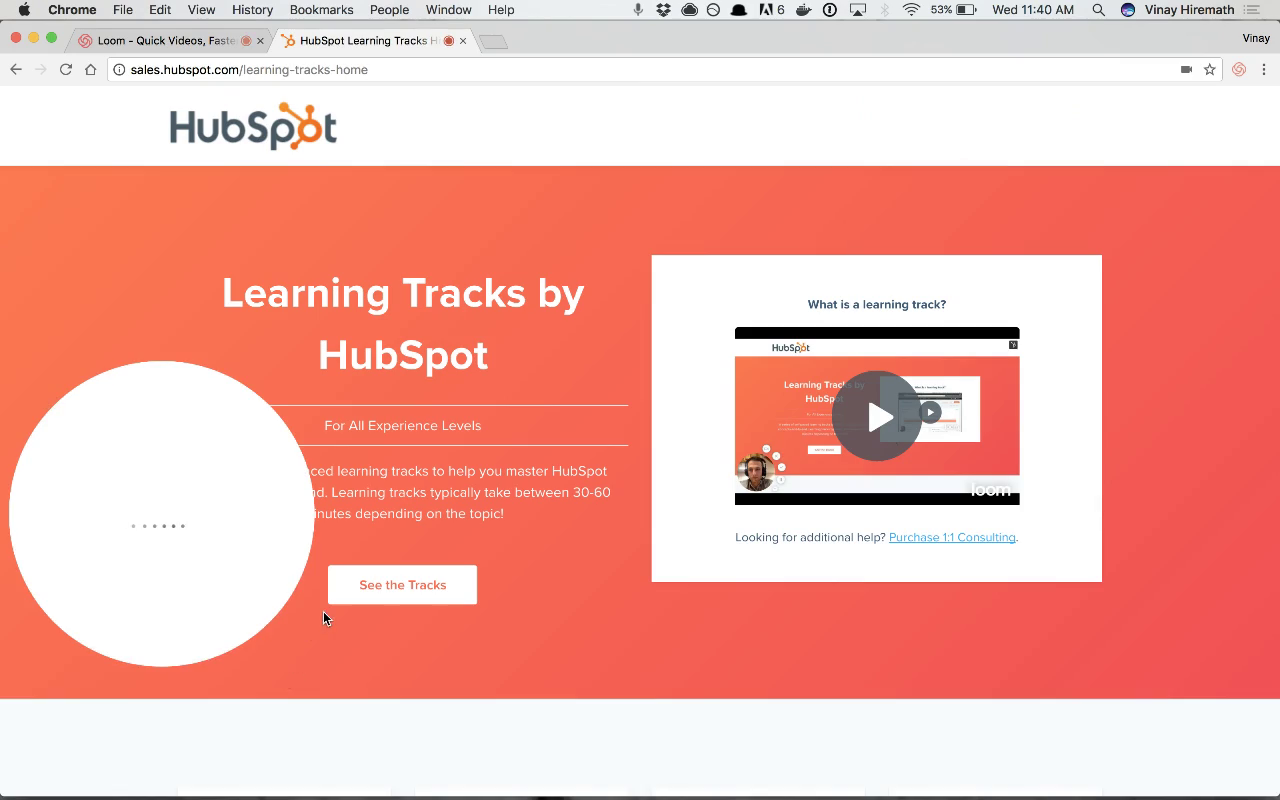Viewport: 1280px width, 800px height.
Task: Click the cloud icon in menu bar
Action: pyautogui.click(x=689, y=10)
